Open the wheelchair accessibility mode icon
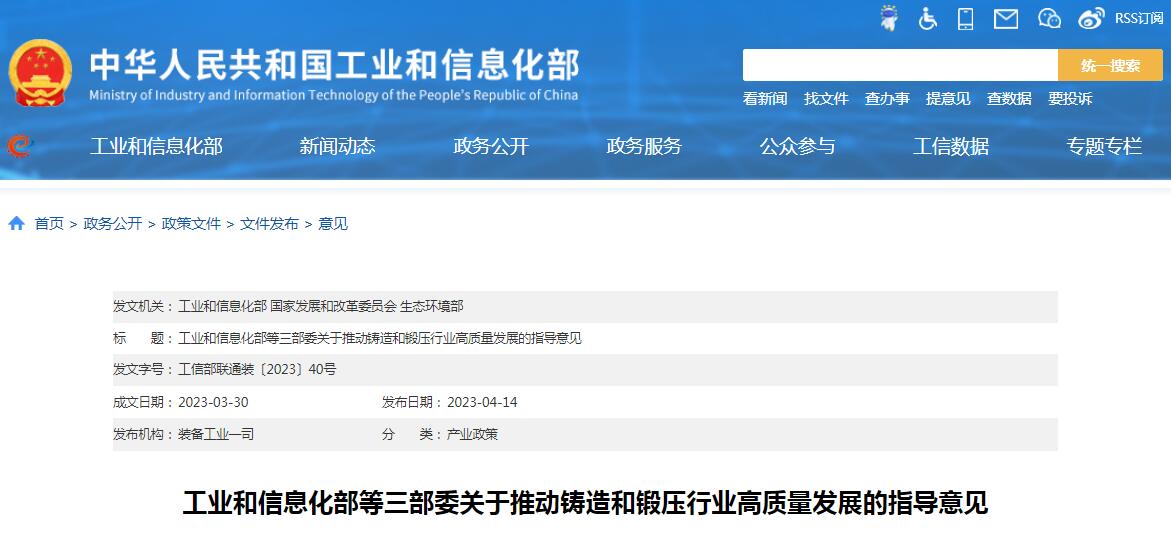The height and width of the screenshot is (554, 1171). [x=928, y=18]
